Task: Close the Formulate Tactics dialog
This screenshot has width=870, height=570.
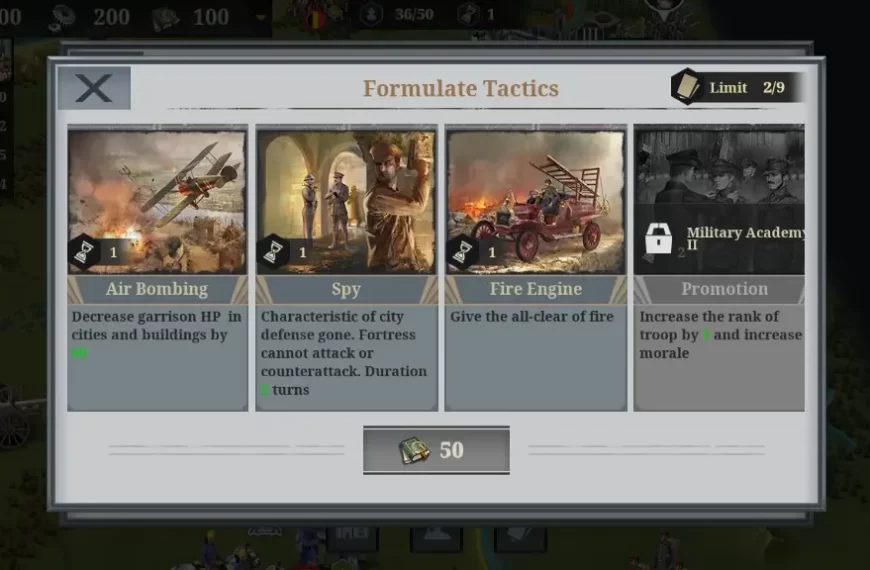Action: tap(94, 88)
